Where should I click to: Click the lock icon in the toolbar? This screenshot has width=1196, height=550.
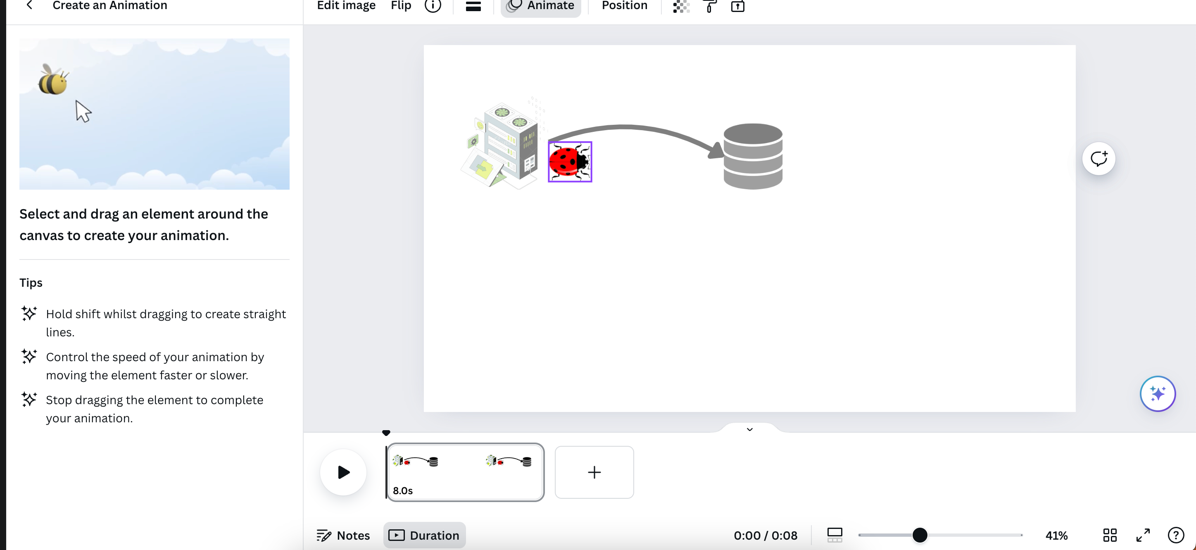click(x=738, y=6)
